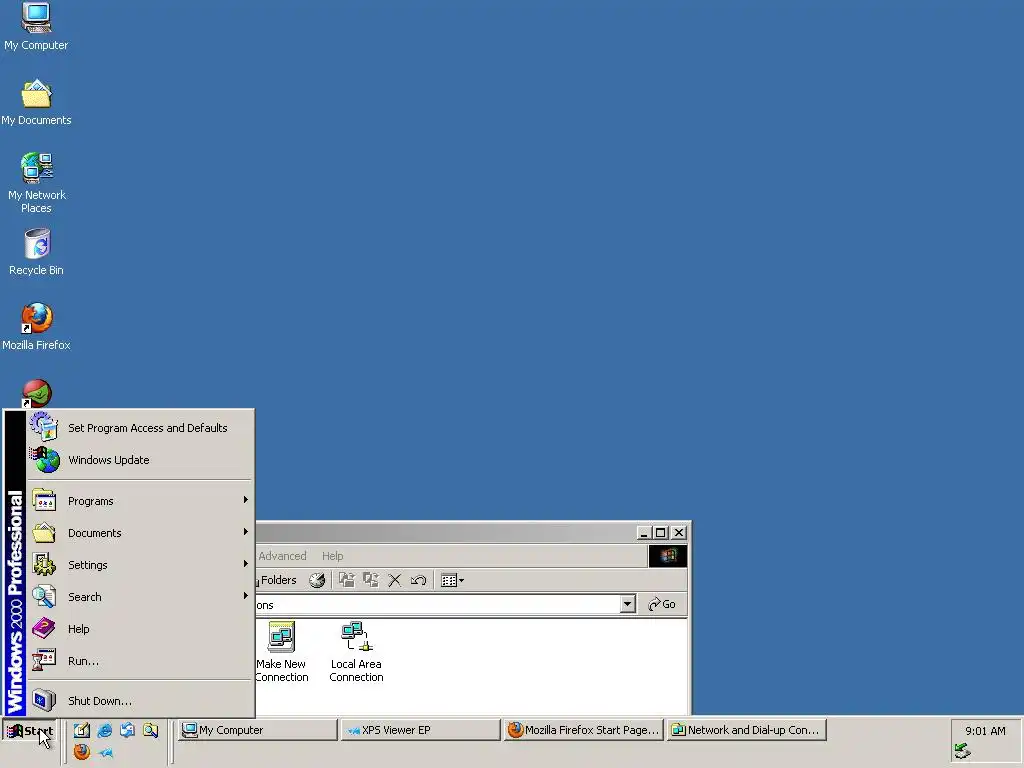Click the Move To toolbar icon

(347, 580)
